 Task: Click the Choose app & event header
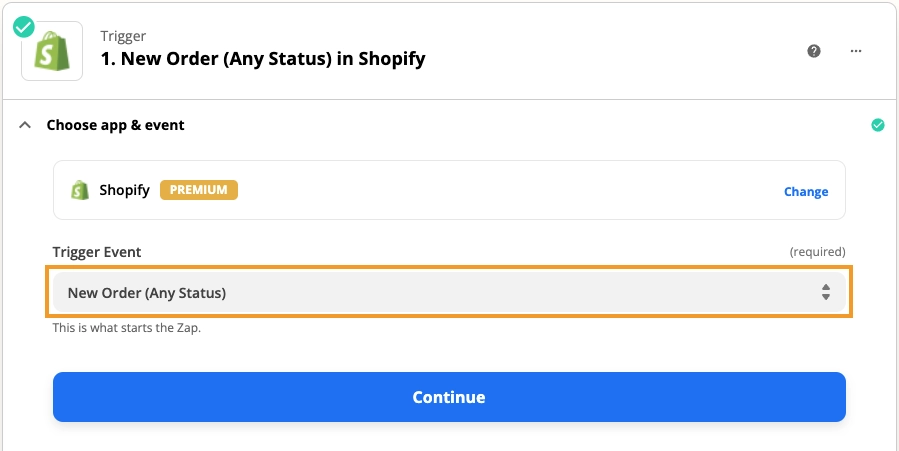click(x=115, y=125)
